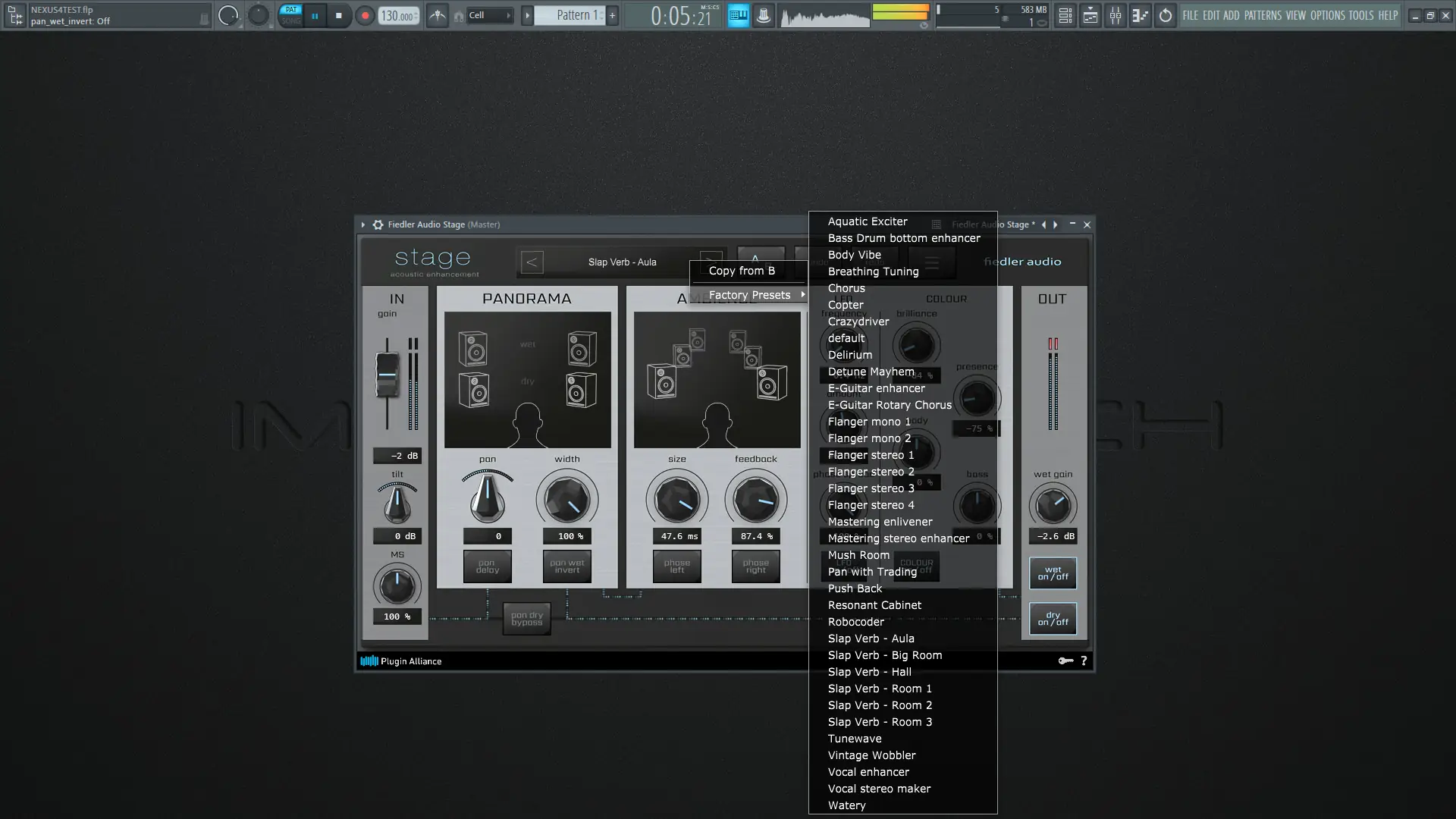Toggle PAT/SONG mode switch
Image resolution: width=1456 pixels, height=819 pixels.
pos(291,15)
